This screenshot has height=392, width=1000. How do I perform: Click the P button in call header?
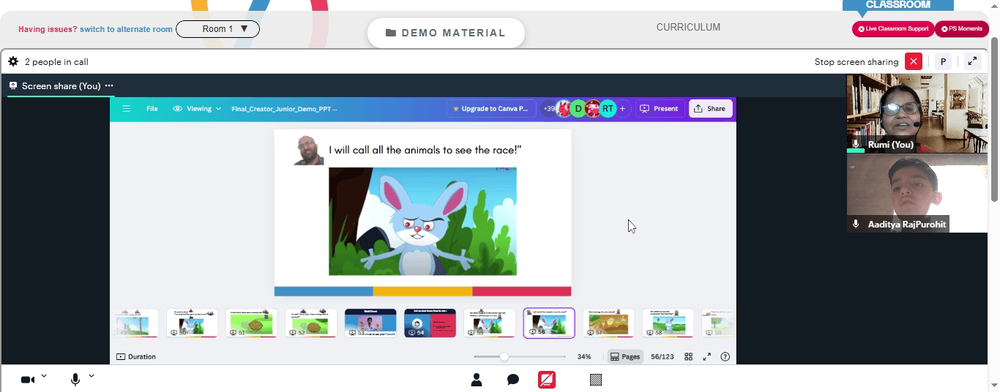pos(943,62)
